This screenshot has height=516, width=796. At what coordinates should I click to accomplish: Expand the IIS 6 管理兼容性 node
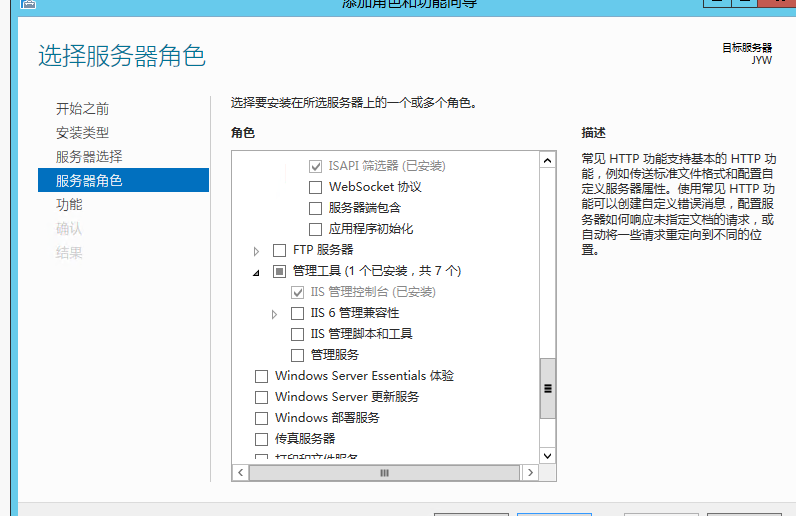pyautogui.click(x=275, y=314)
